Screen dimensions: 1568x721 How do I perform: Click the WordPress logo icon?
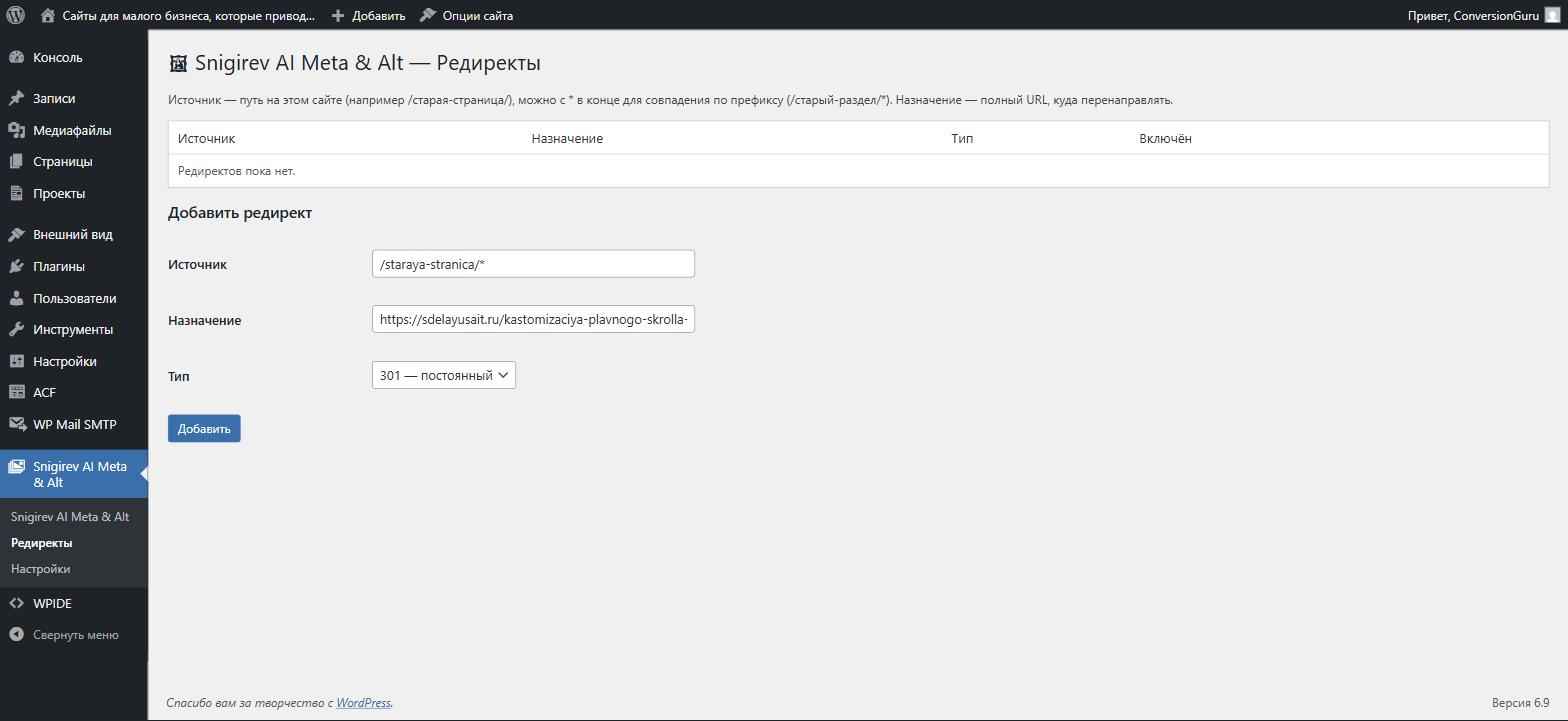pyautogui.click(x=16, y=16)
